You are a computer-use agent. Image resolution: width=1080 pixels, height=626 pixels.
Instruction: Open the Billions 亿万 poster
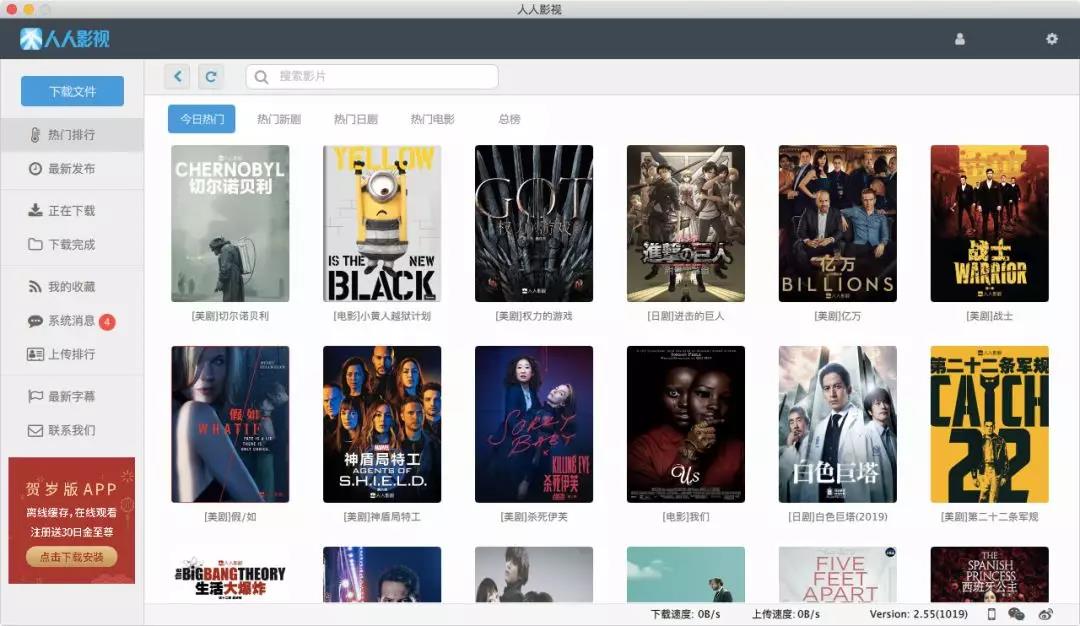pos(838,223)
